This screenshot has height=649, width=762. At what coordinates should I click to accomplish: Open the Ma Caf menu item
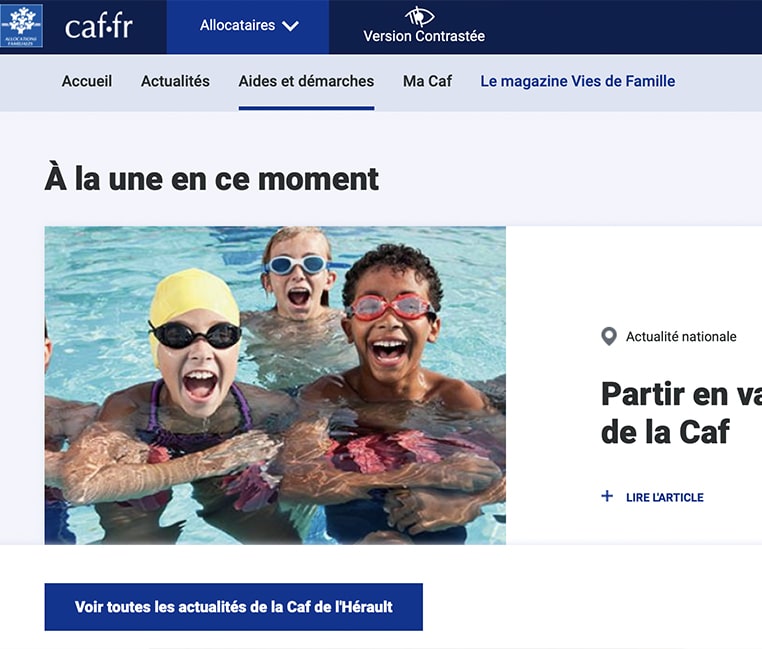(x=428, y=81)
